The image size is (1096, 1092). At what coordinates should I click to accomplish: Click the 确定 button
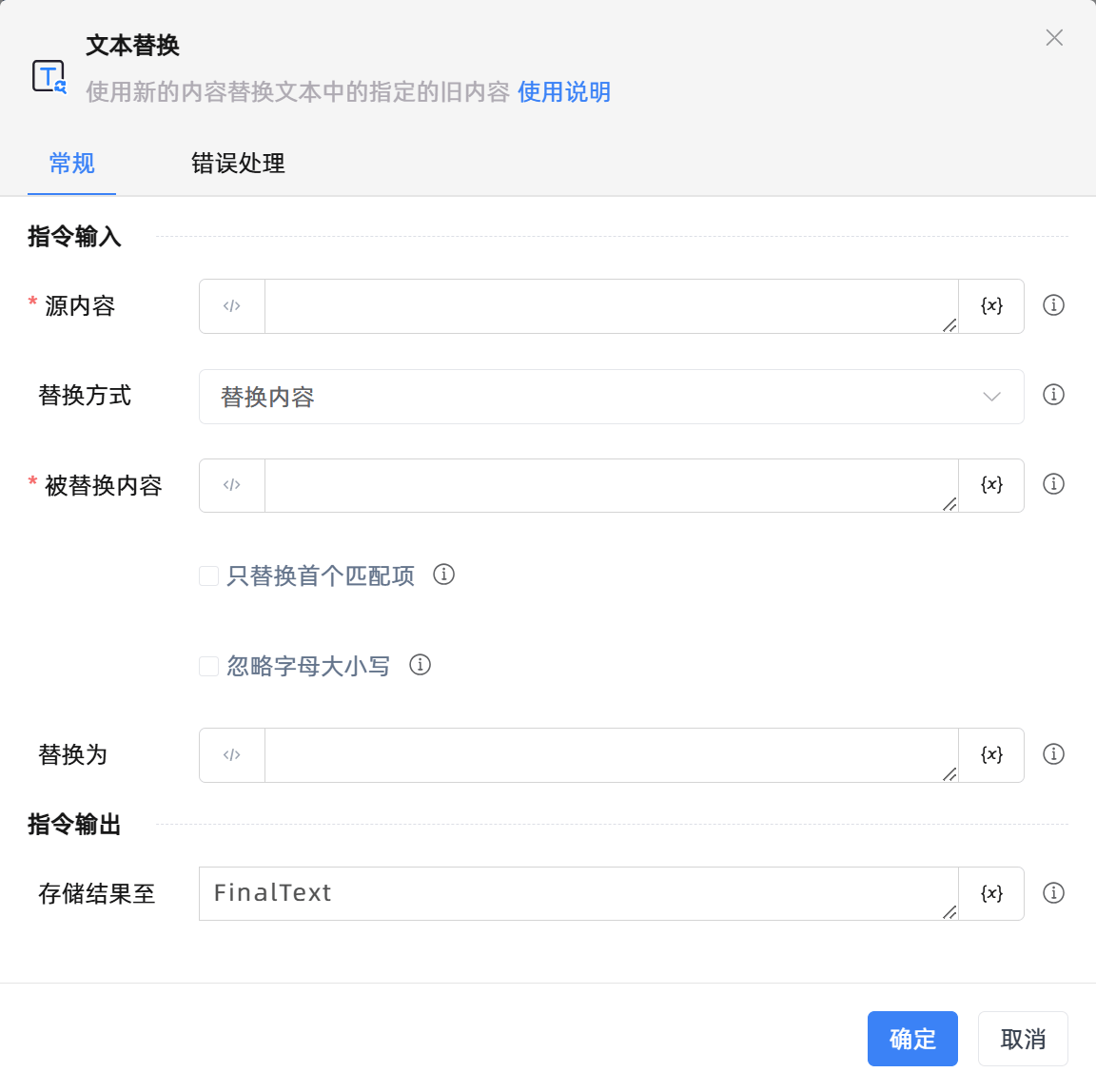911,1039
